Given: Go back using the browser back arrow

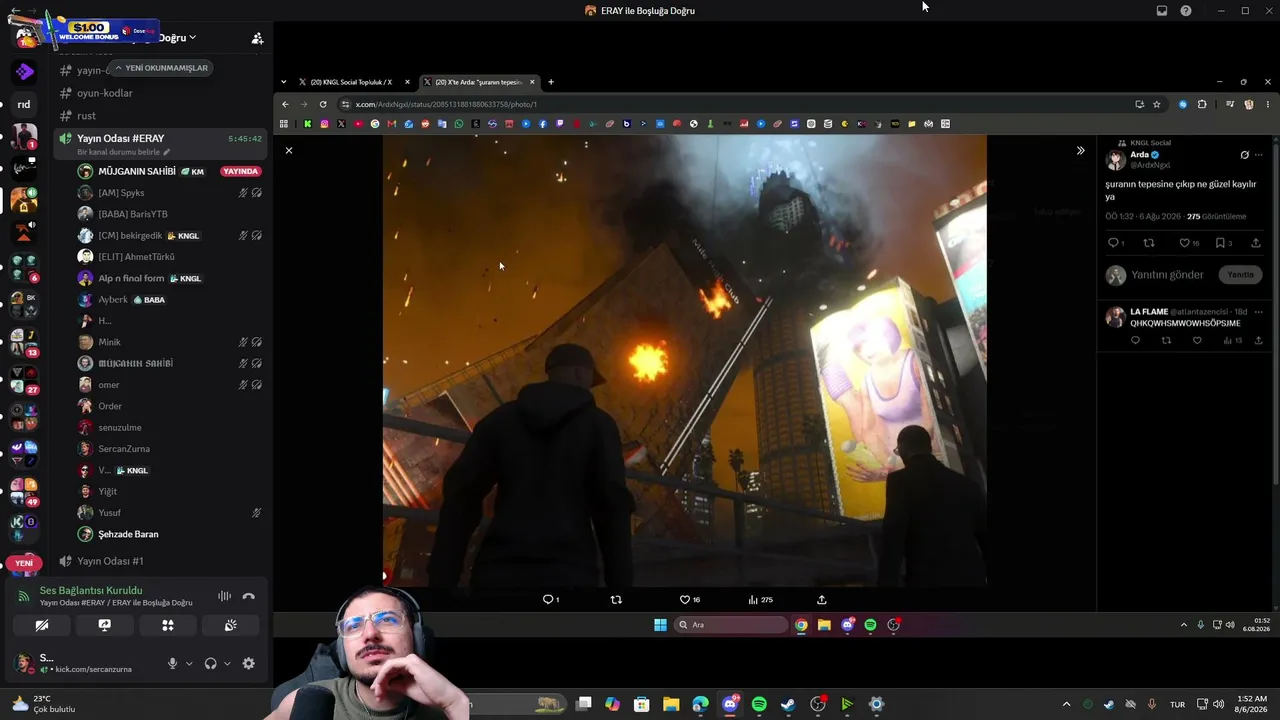Looking at the screenshot, I should click(x=285, y=104).
